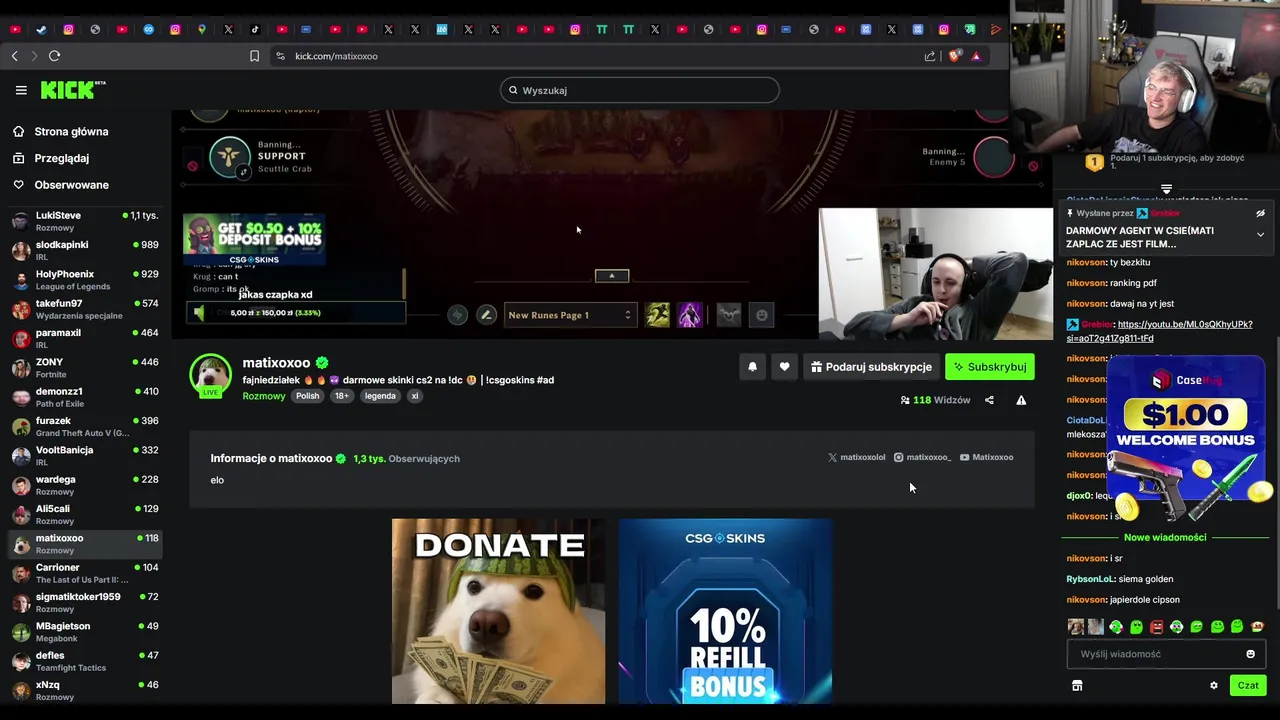Click Podaruj subskrypcje gift button
1280x720 pixels.
click(x=871, y=367)
